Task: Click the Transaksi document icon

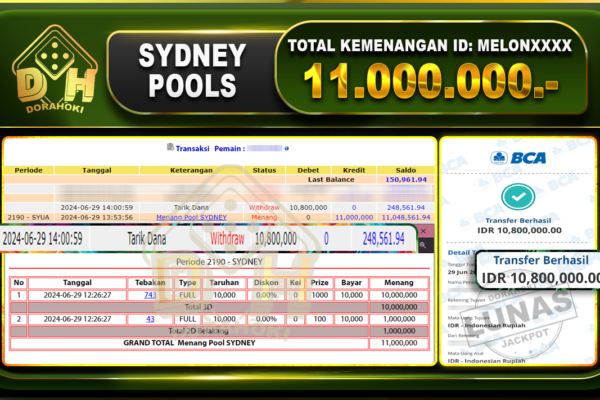Action: (x=170, y=147)
